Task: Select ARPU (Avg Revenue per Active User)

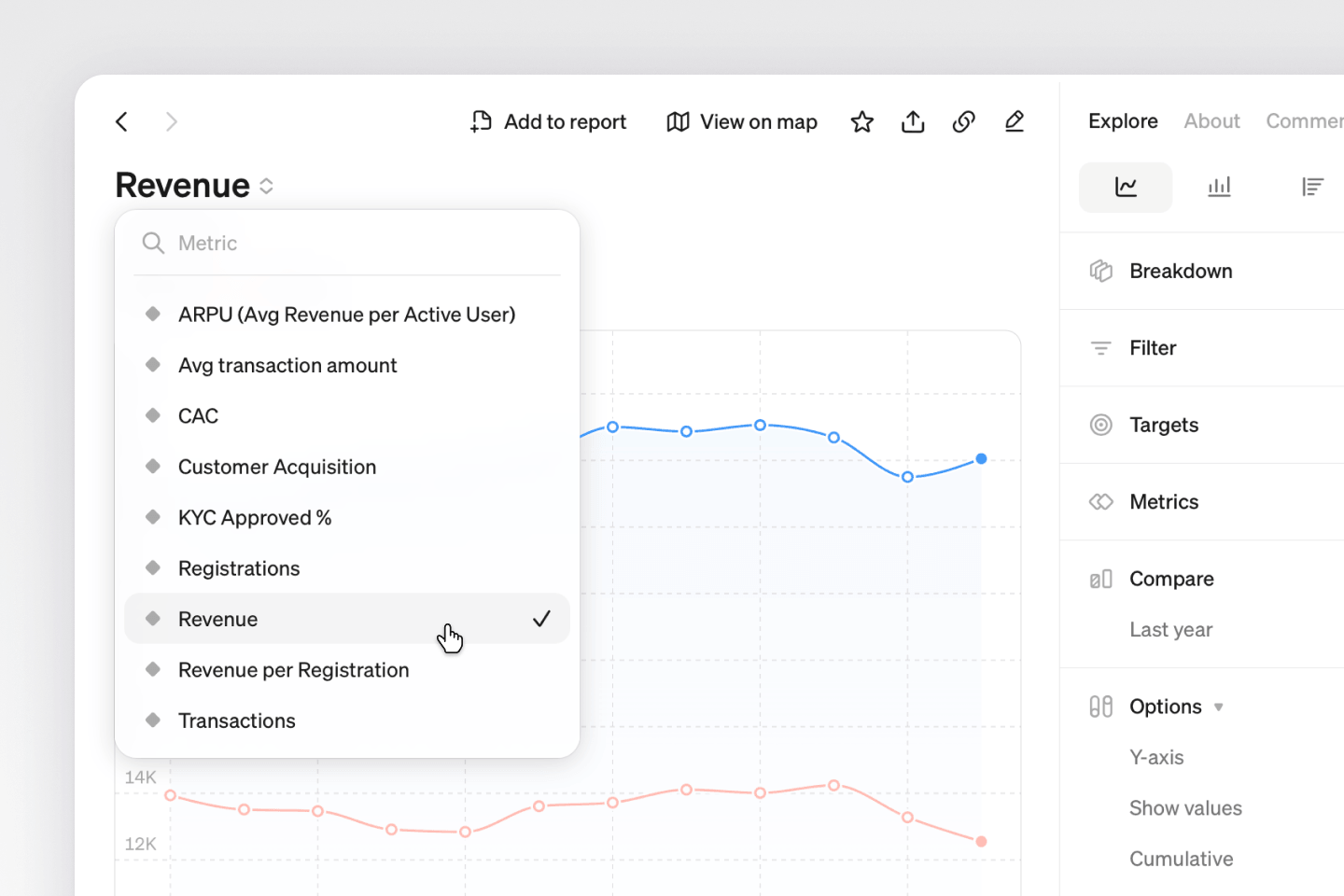Action: pos(347,315)
